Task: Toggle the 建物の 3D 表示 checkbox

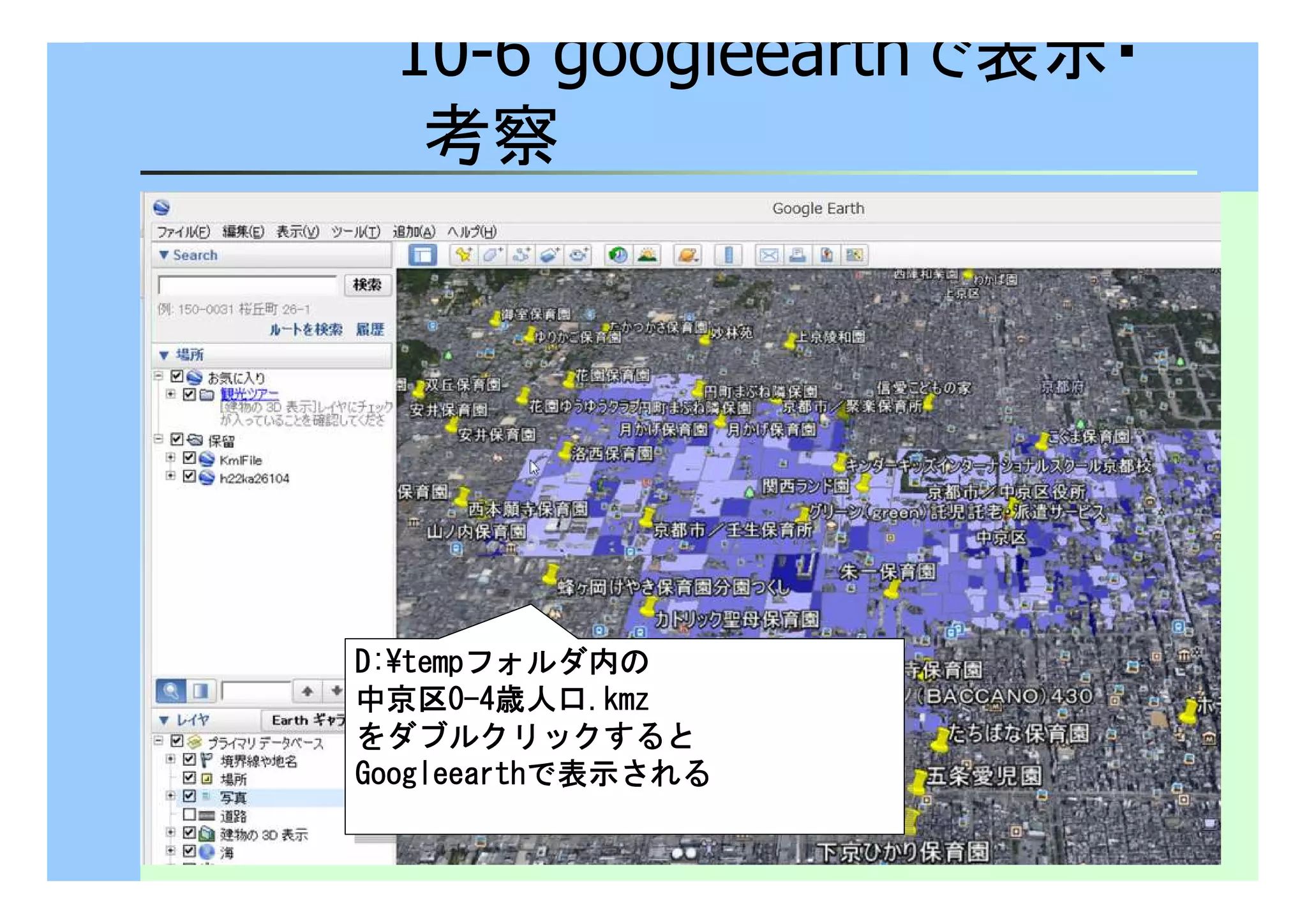Action: click(189, 832)
